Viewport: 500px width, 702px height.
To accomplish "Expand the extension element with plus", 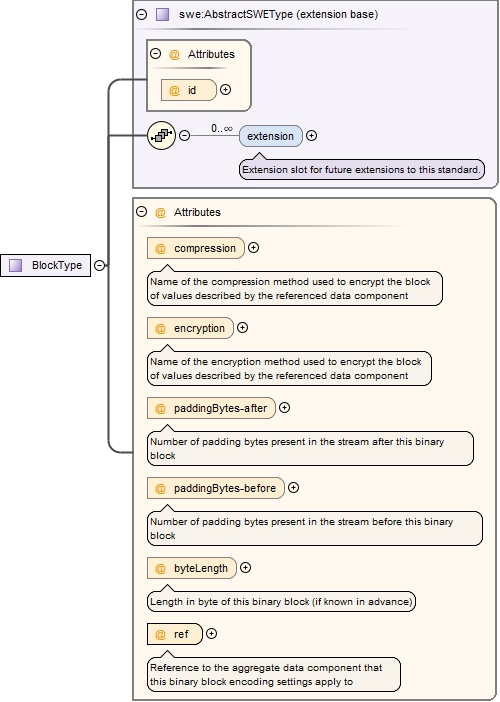I will click(312, 135).
